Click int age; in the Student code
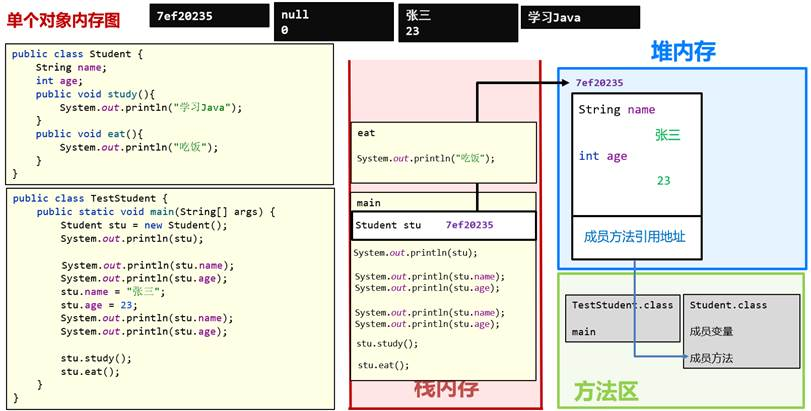 pos(59,81)
